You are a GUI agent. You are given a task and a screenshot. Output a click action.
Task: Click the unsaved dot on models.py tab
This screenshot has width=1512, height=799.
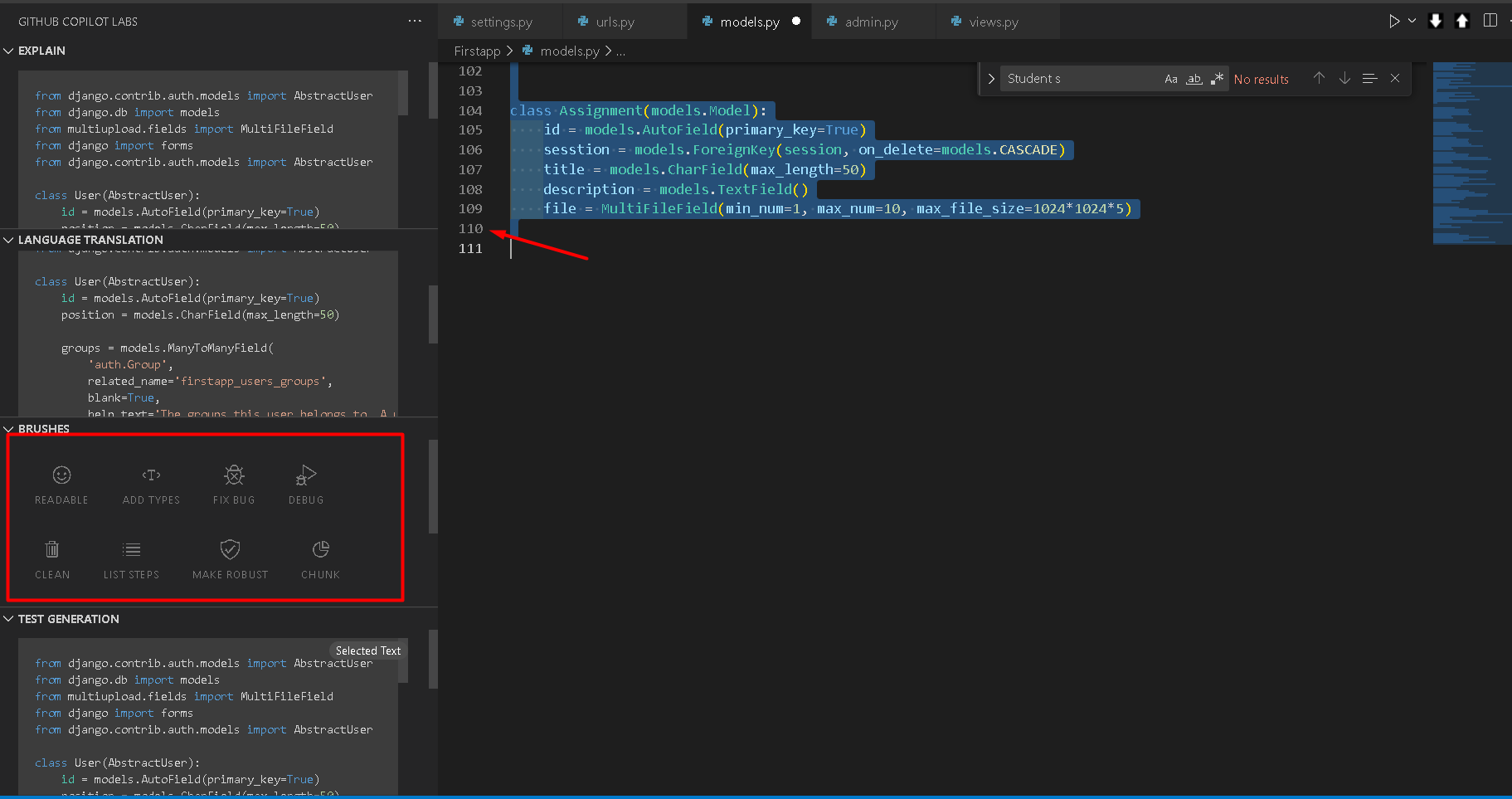pos(796,22)
